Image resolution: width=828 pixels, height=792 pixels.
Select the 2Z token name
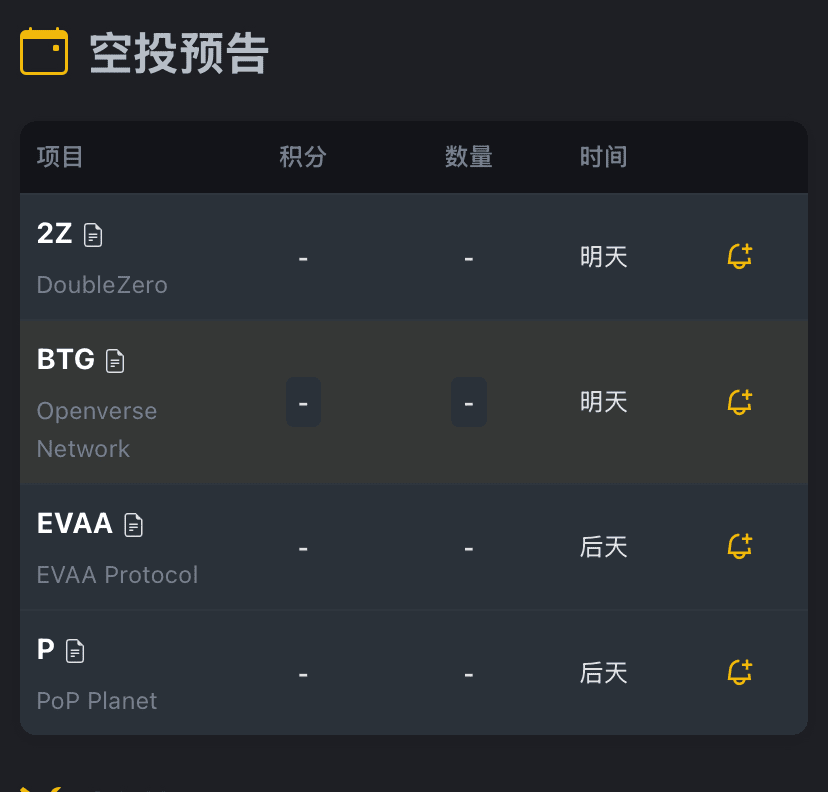coord(55,234)
